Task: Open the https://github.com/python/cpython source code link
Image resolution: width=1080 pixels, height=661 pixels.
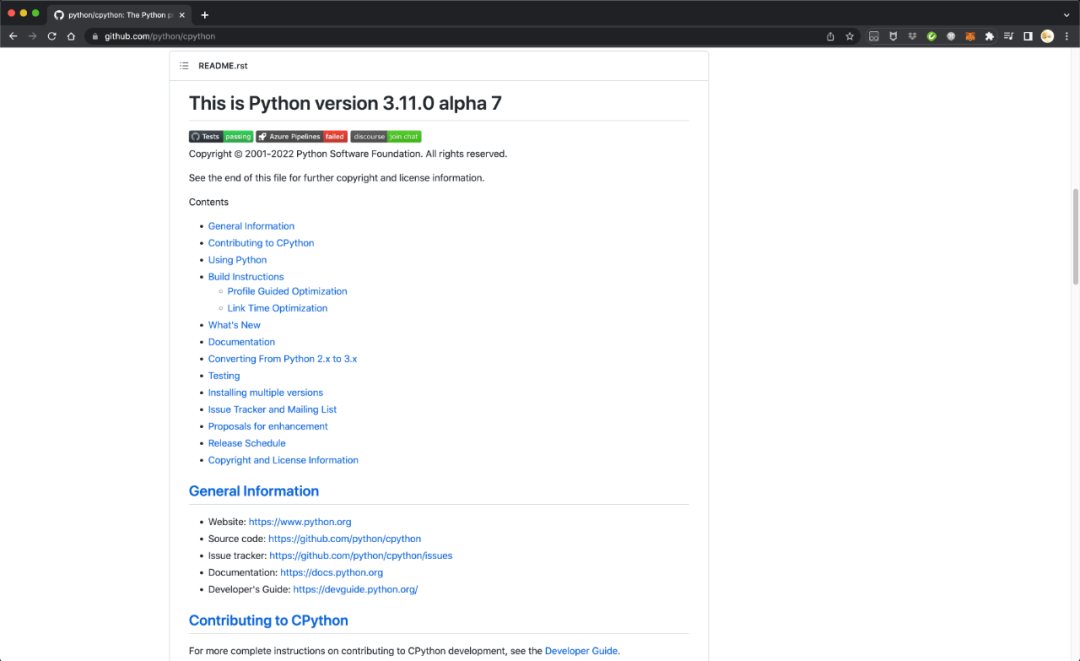Action: coord(344,539)
